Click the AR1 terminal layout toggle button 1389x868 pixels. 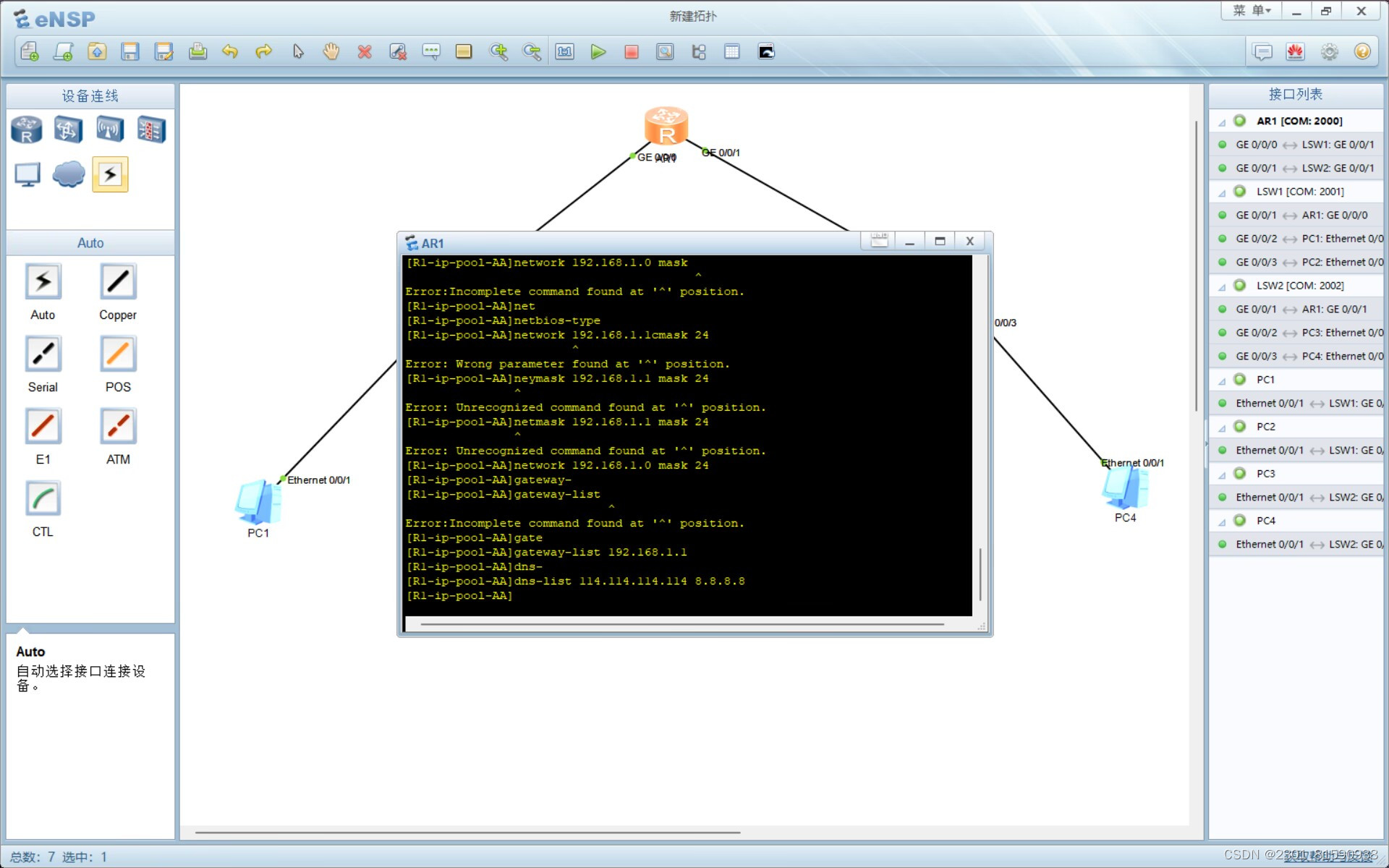(x=879, y=241)
